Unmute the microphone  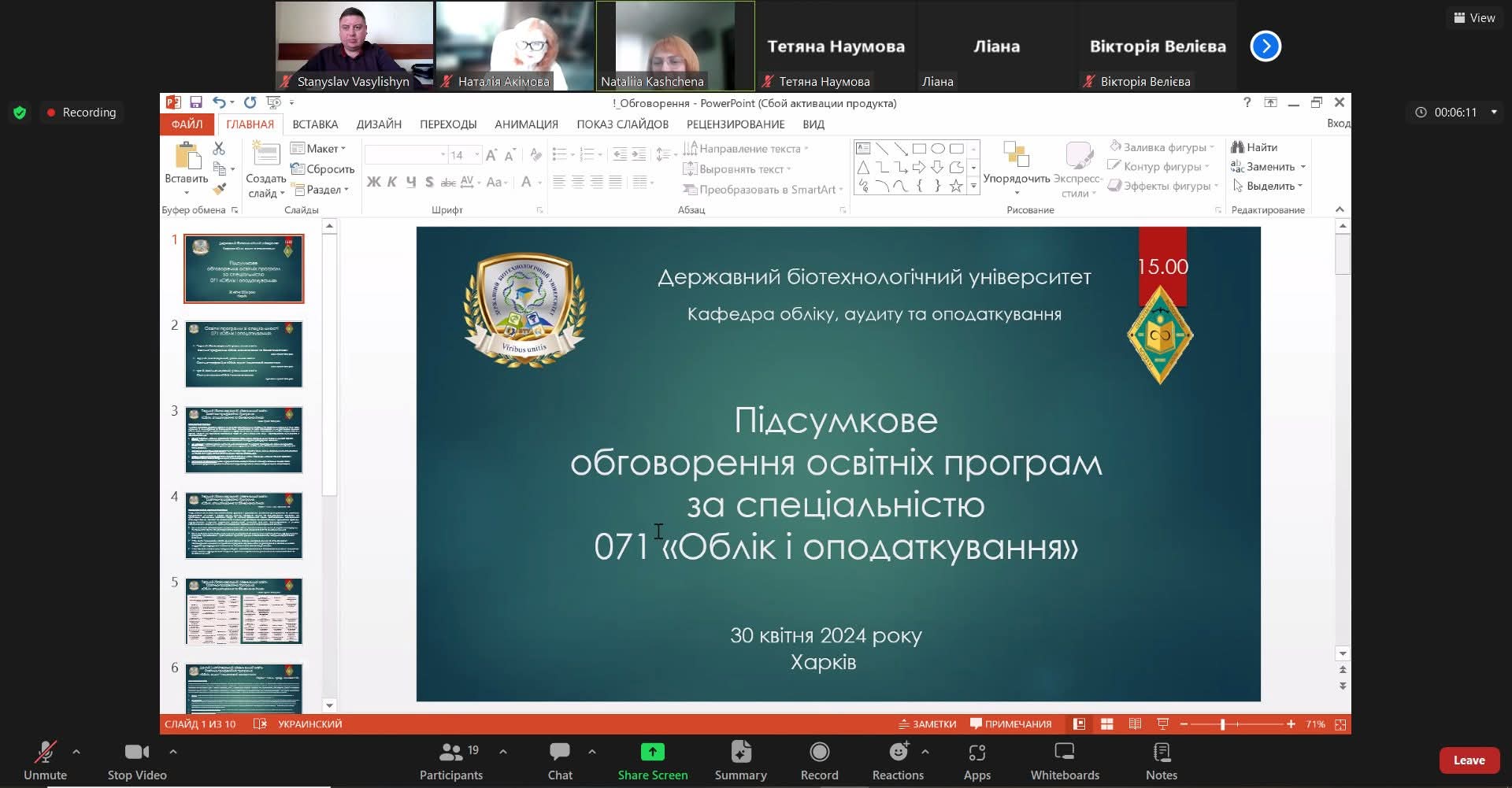pos(45,760)
